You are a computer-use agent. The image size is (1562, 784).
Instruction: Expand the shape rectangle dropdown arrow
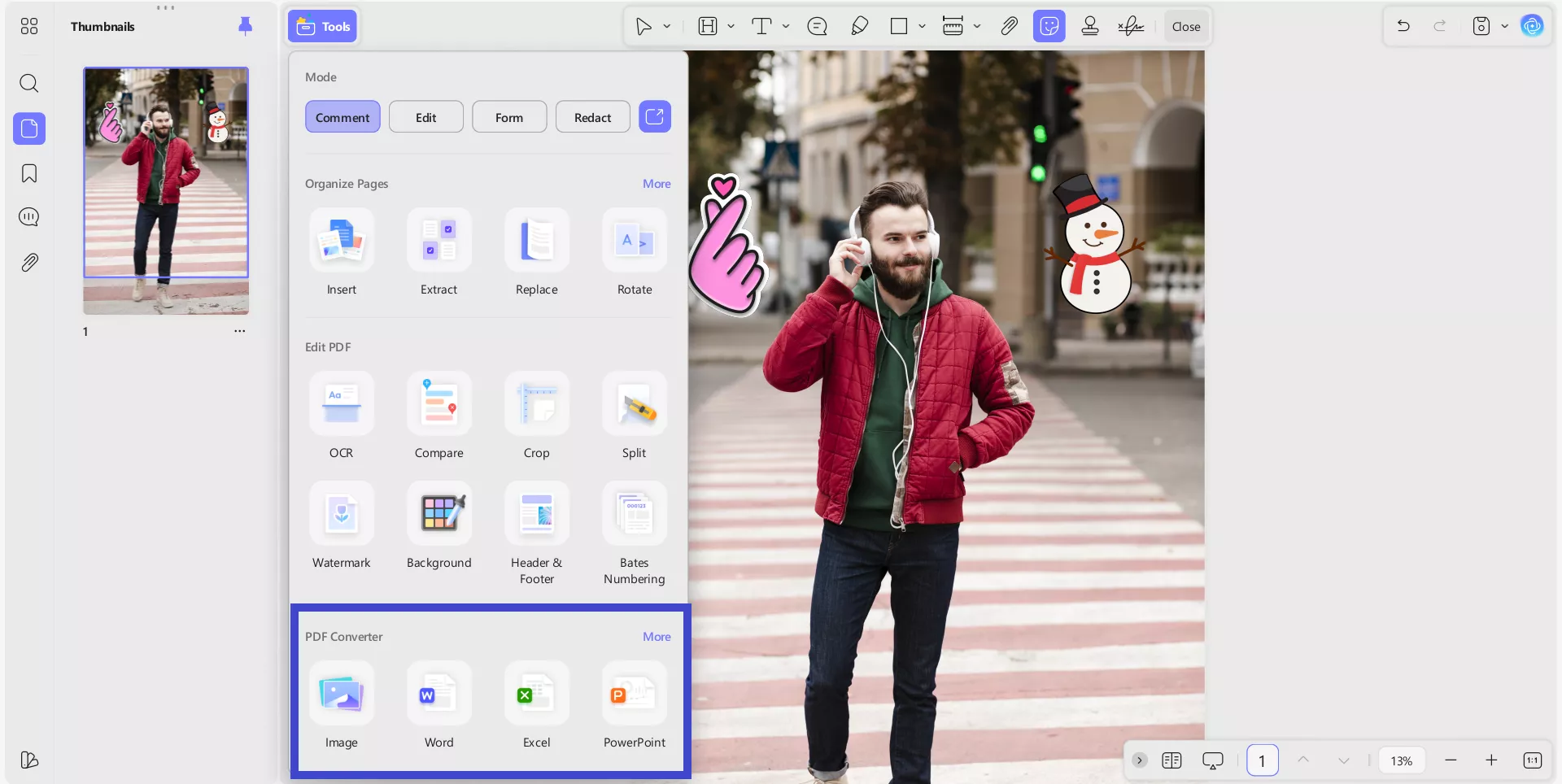(x=922, y=26)
